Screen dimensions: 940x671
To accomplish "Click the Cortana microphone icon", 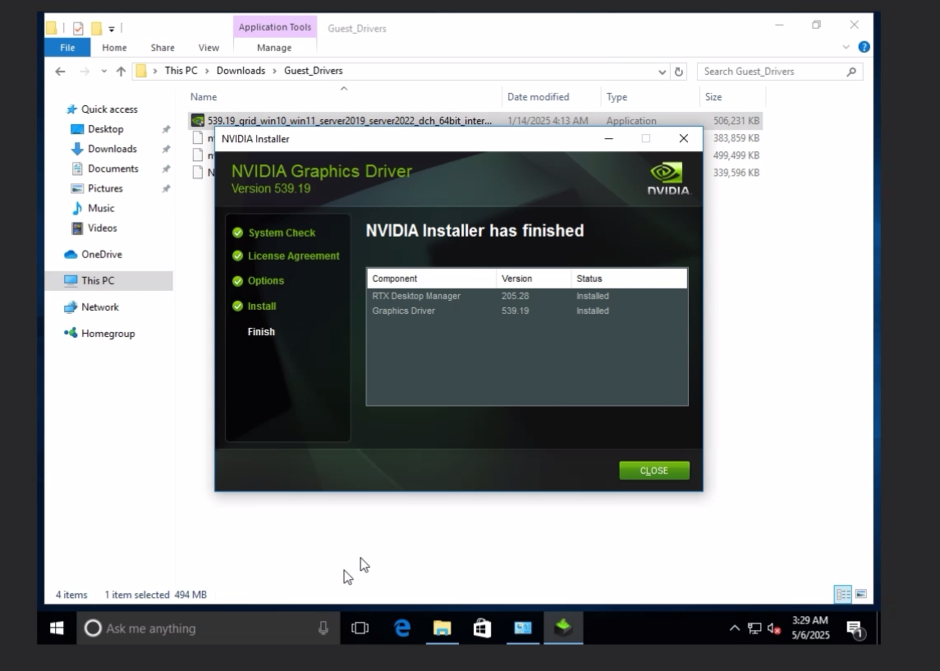I will [323, 628].
